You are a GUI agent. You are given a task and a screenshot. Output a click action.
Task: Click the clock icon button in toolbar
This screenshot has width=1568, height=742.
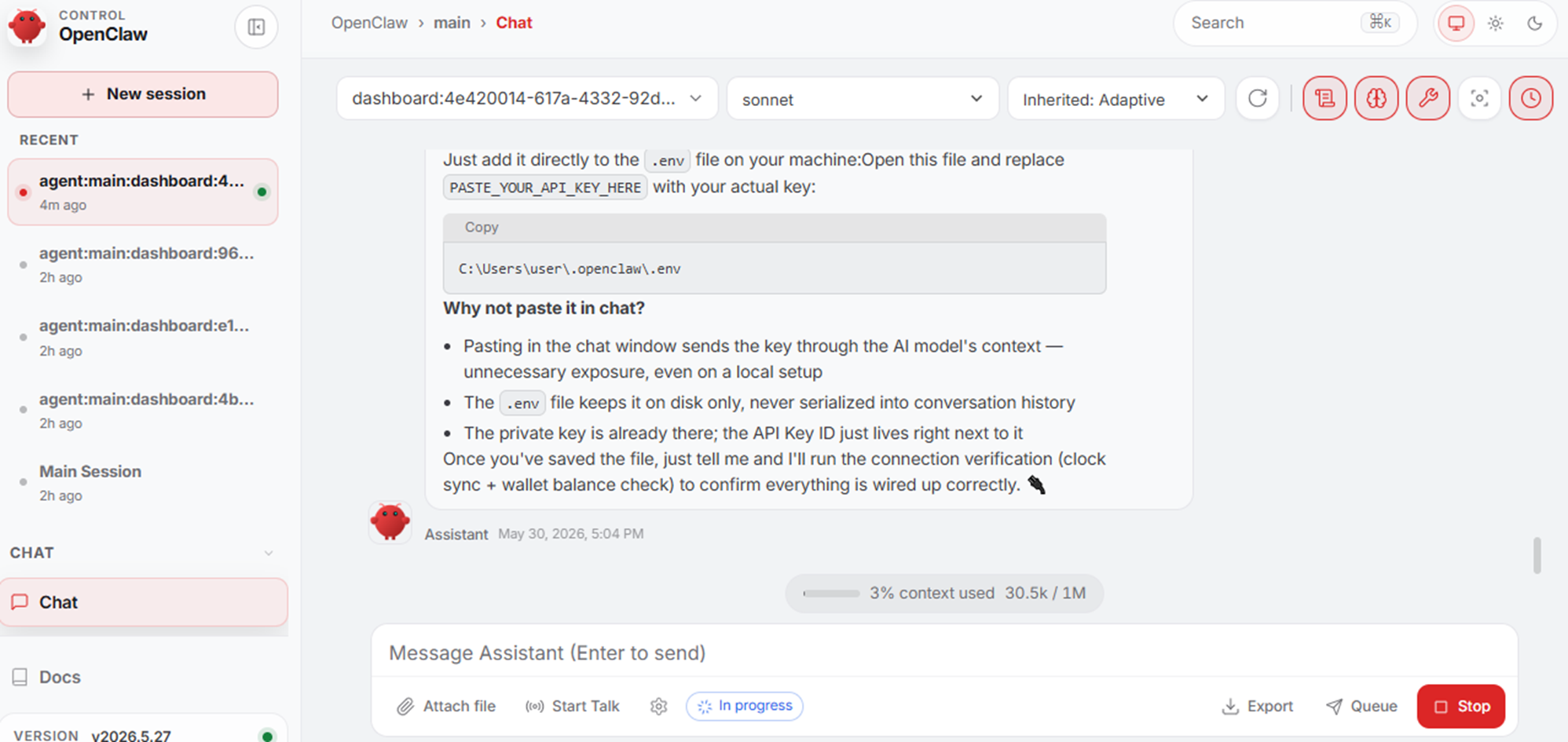(1531, 98)
